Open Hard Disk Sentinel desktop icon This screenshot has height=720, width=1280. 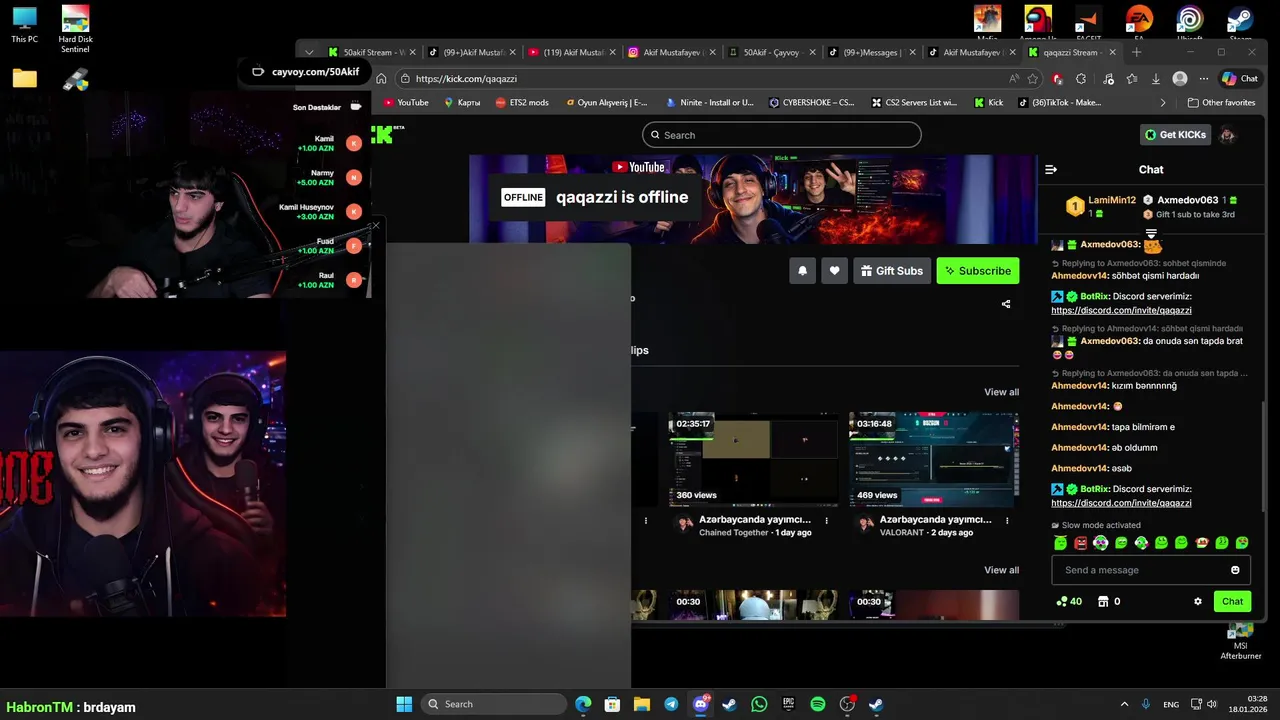pos(75,29)
